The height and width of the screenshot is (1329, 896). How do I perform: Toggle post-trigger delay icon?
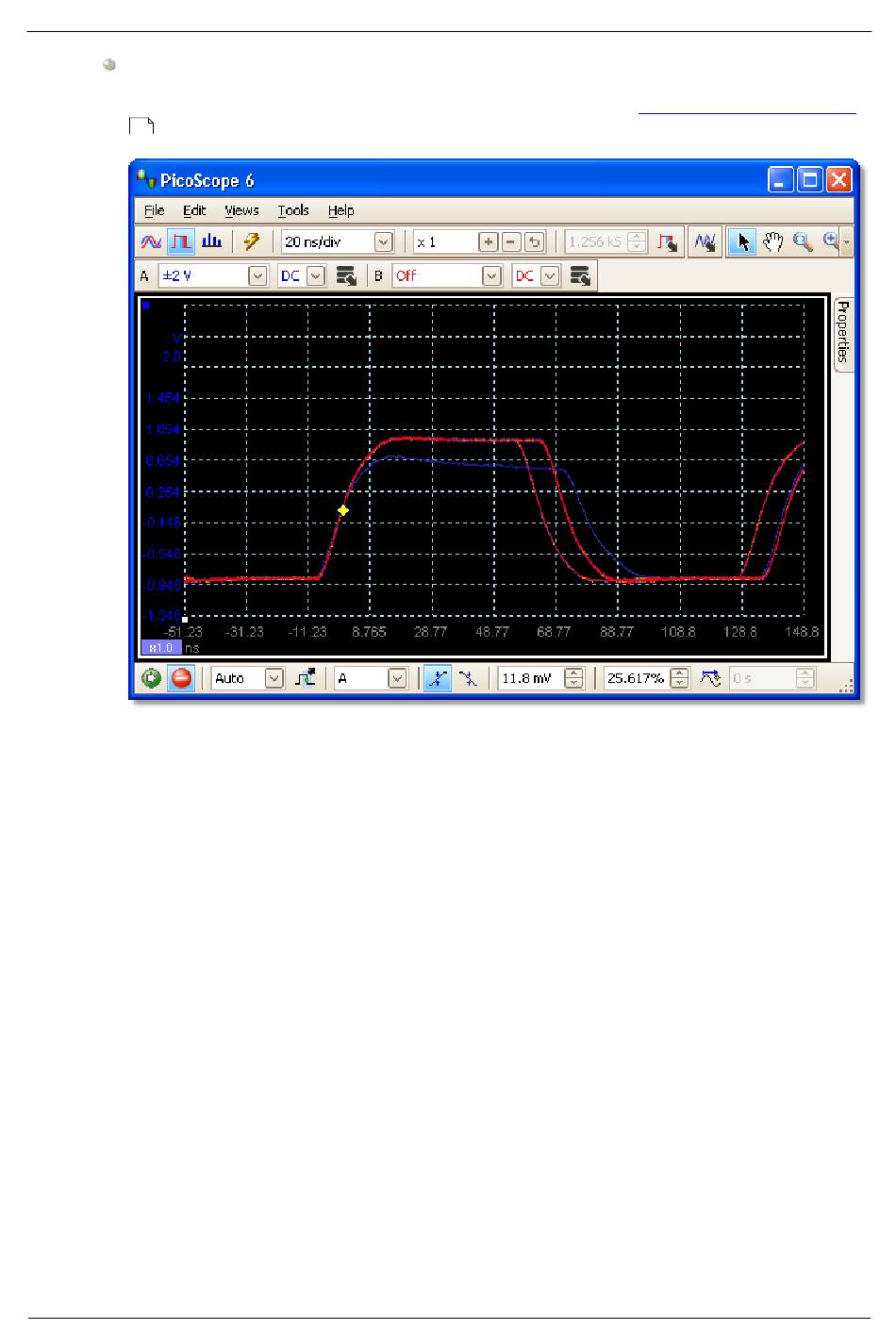[x=710, y=678]
